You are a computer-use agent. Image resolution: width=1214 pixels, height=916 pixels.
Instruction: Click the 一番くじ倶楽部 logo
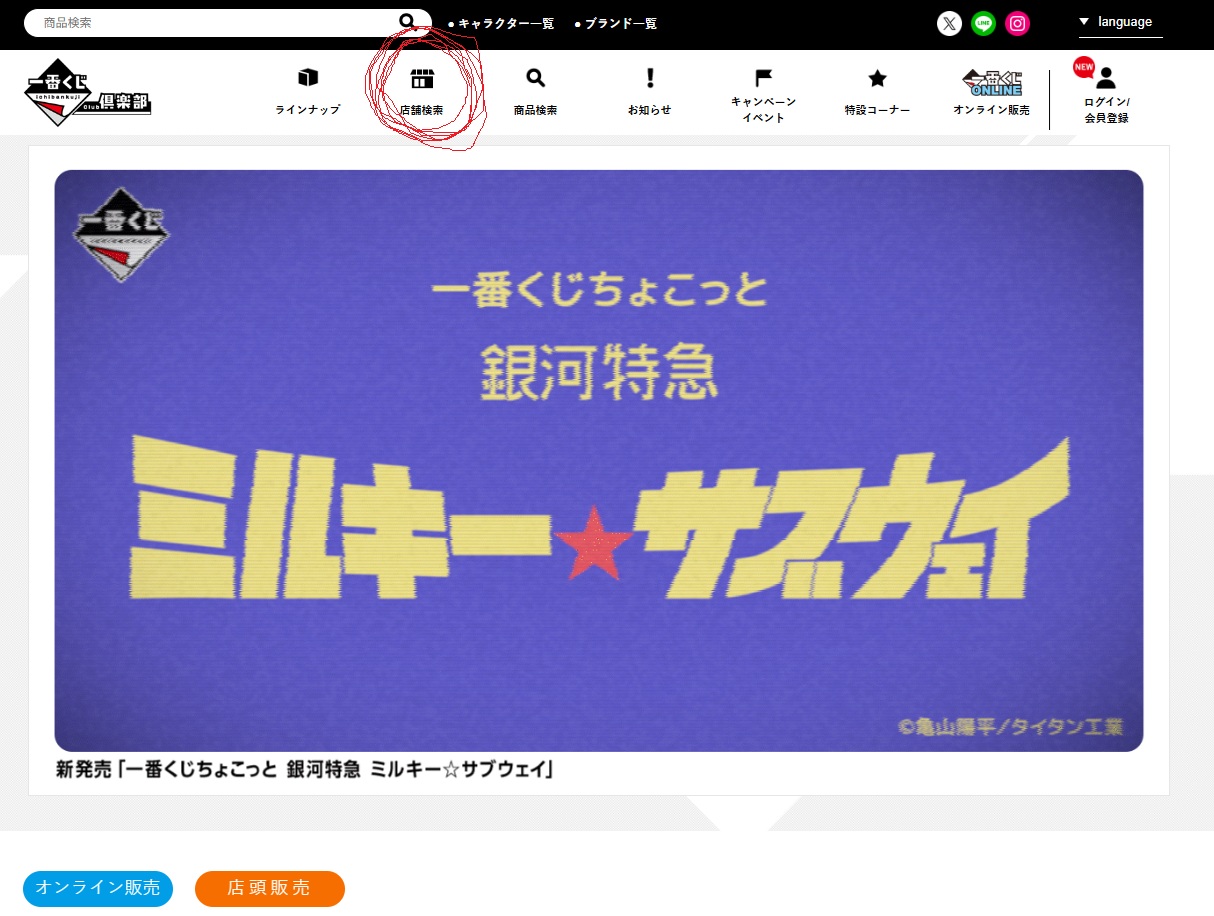[x=87, y=93]
